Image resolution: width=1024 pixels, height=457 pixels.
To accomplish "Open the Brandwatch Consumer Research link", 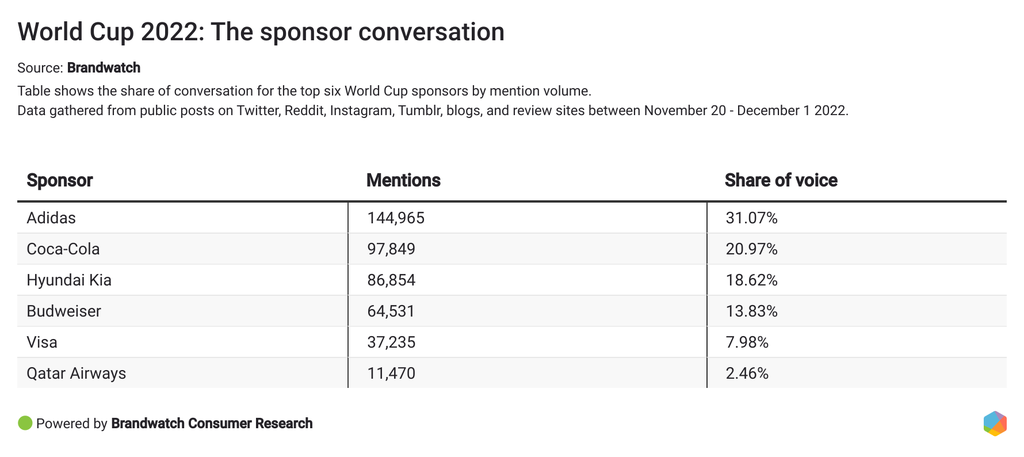I will [212, 423].
